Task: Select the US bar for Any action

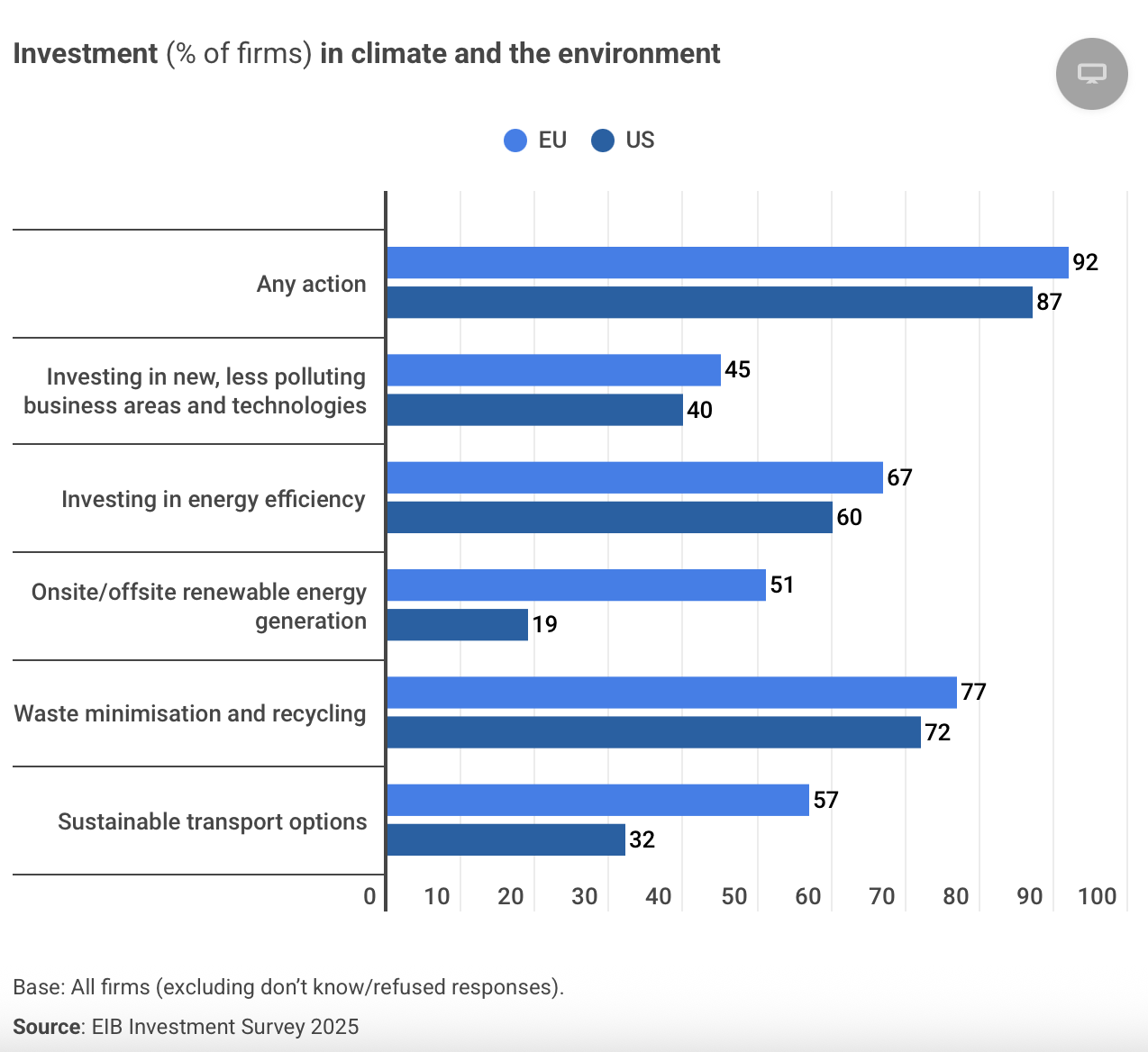Action: pyautogui.click(x=709, y=303)
